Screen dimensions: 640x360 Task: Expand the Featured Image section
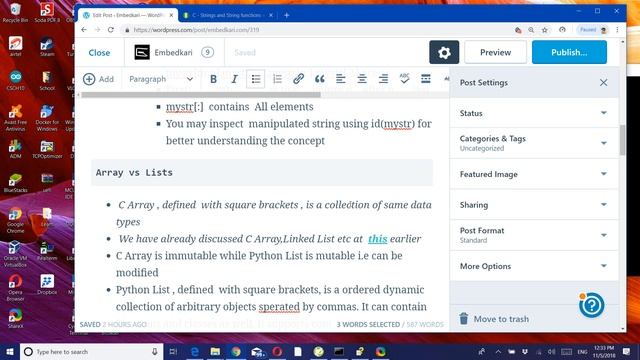tap(534, 174)
